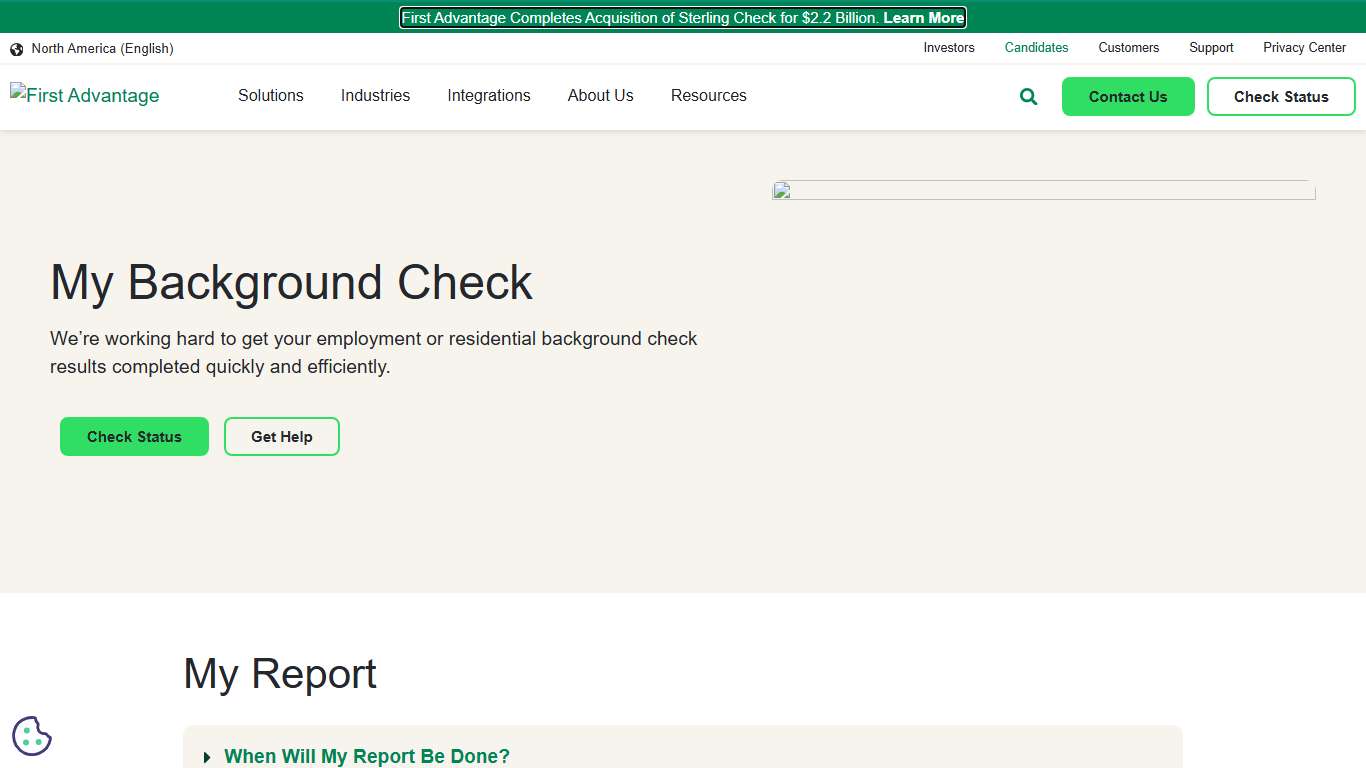The image size is (1366, 768).
Task: Open the Integrations menu
Action: pyautogui.click(x=489, y=96)
